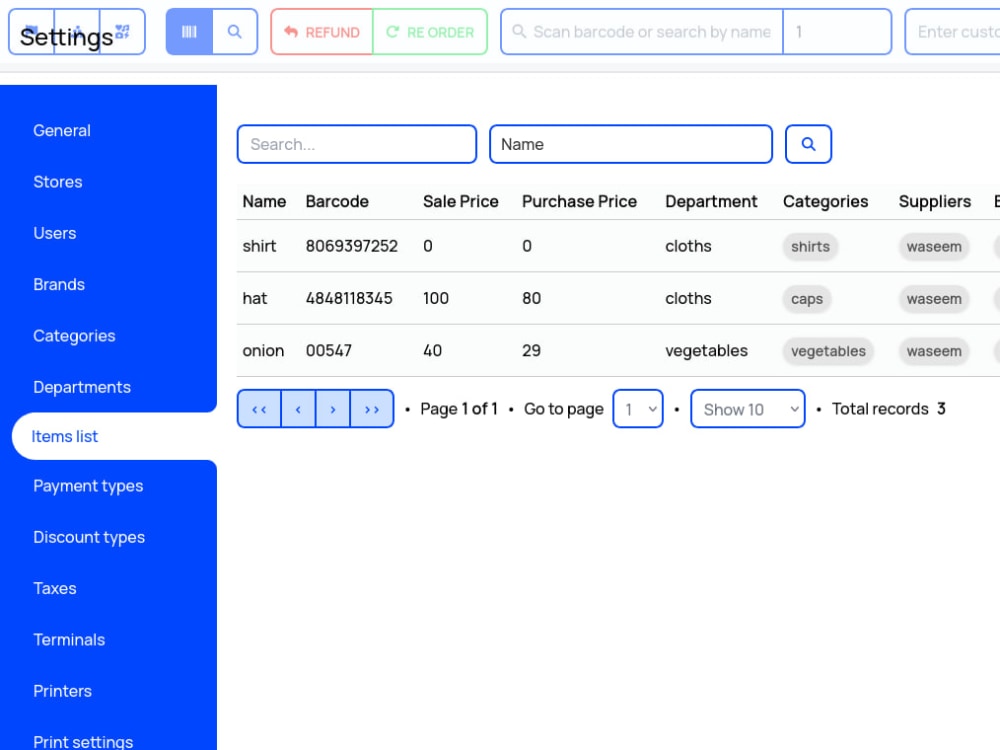This screenshot has height=750, width=1000.
Task: Click the Total records 3 label
Action: (888, 409)
